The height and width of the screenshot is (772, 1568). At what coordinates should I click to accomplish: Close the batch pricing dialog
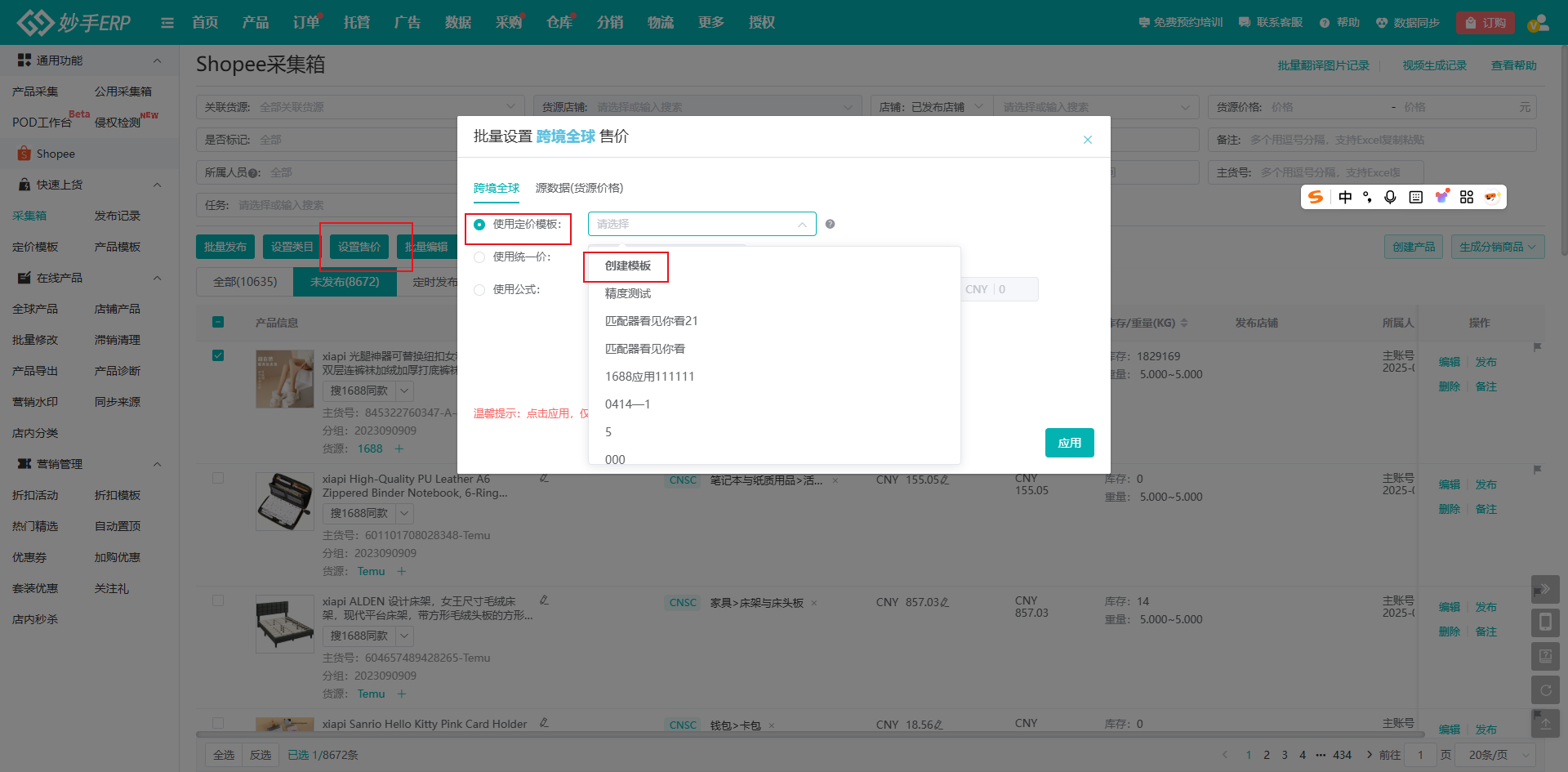point(1087,140)
